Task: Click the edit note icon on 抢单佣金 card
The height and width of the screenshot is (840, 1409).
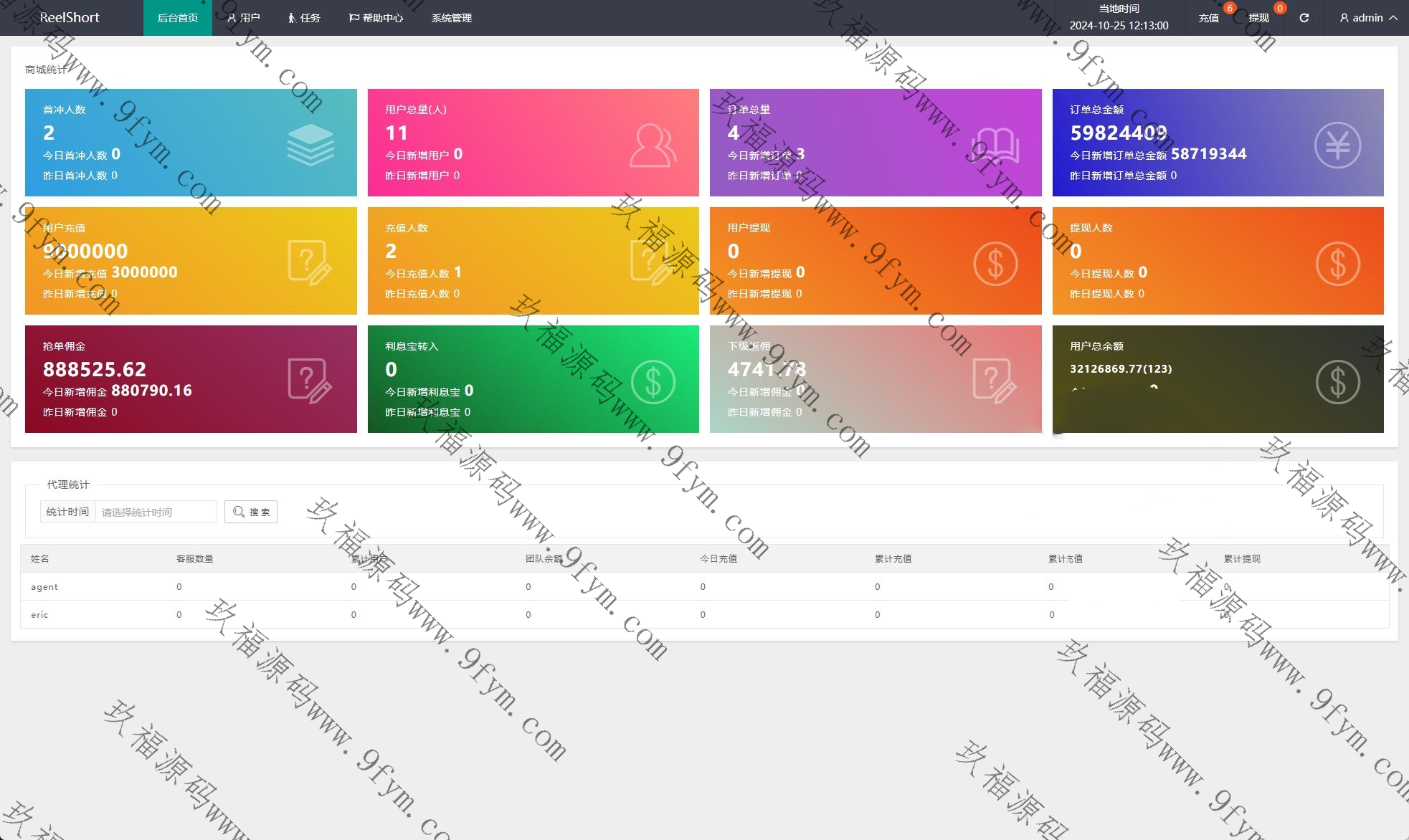Action: click(x=309, y=381)
